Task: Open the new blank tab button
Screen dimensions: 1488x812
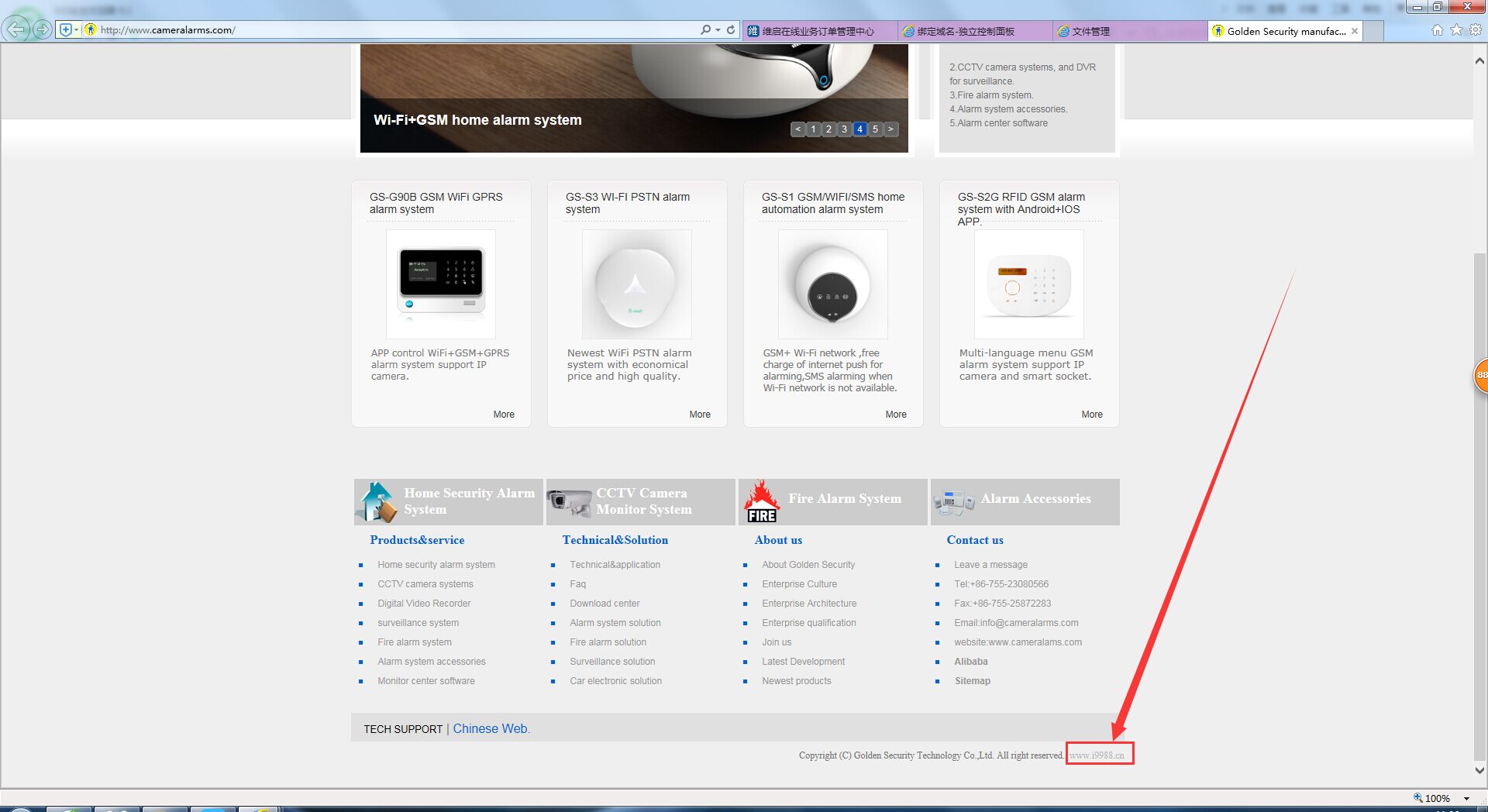Action: (x=1373, y=31)
